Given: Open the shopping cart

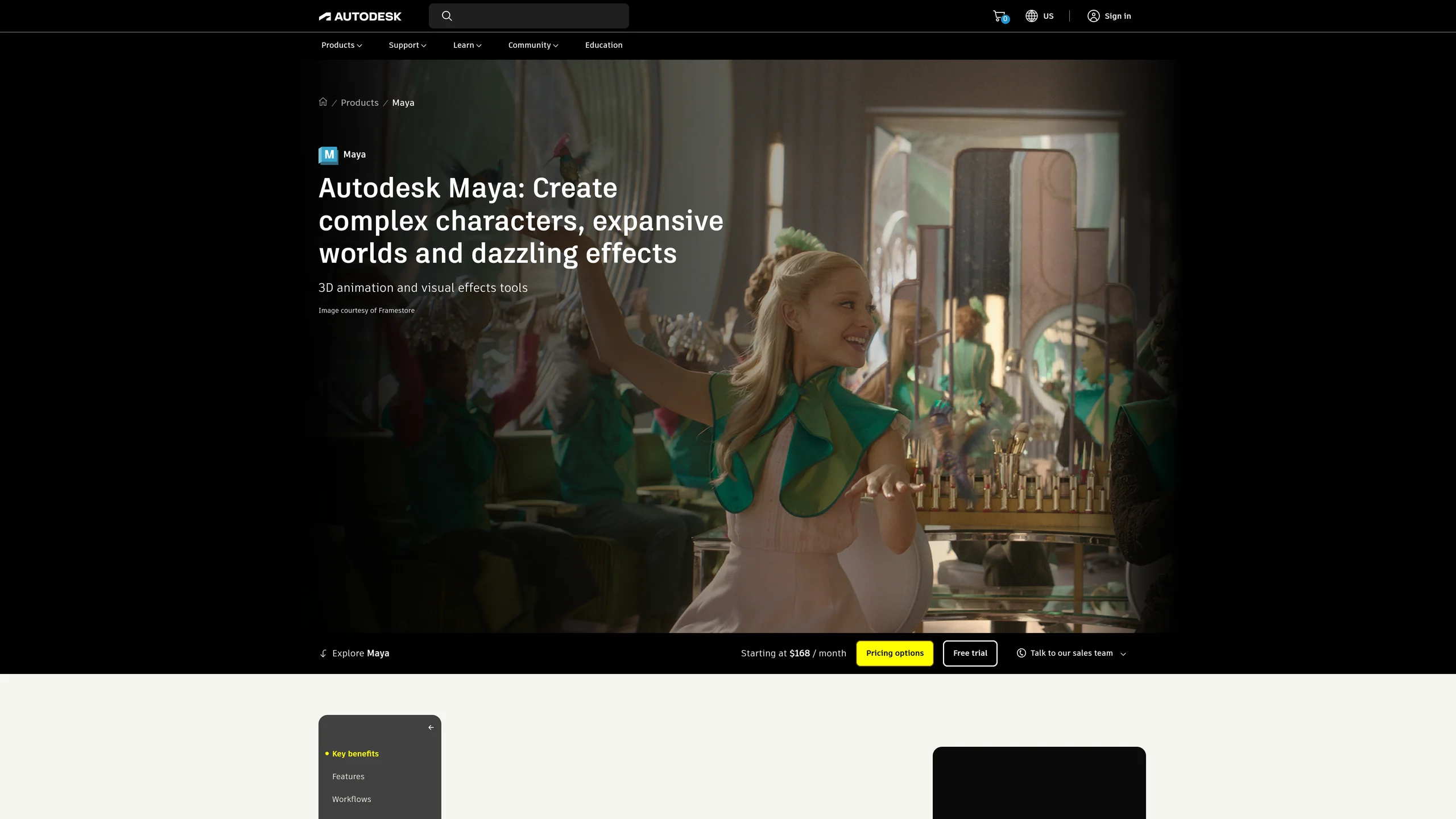Looking at the screenshot, I should [1000, 16].
